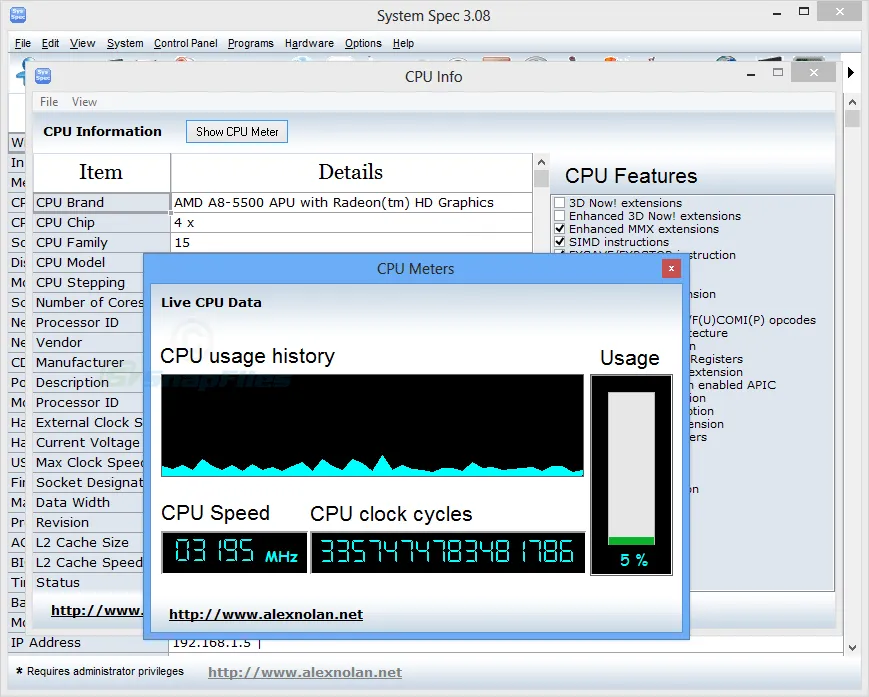
Task: Click the AMD A8-5500 APU details cell
Action: tap(351, 203)
